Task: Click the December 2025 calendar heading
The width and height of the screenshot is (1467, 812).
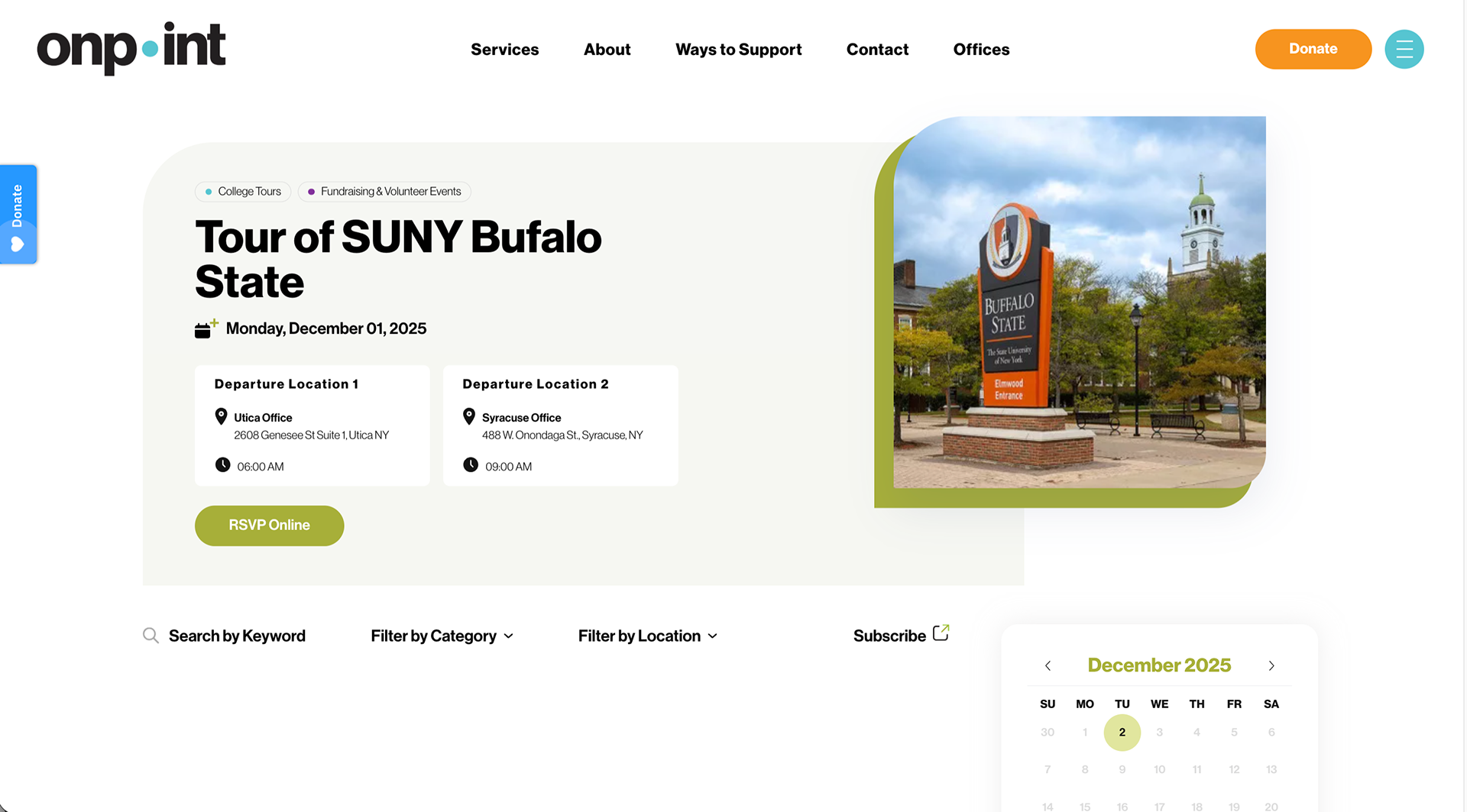Action: [1159, 665]
